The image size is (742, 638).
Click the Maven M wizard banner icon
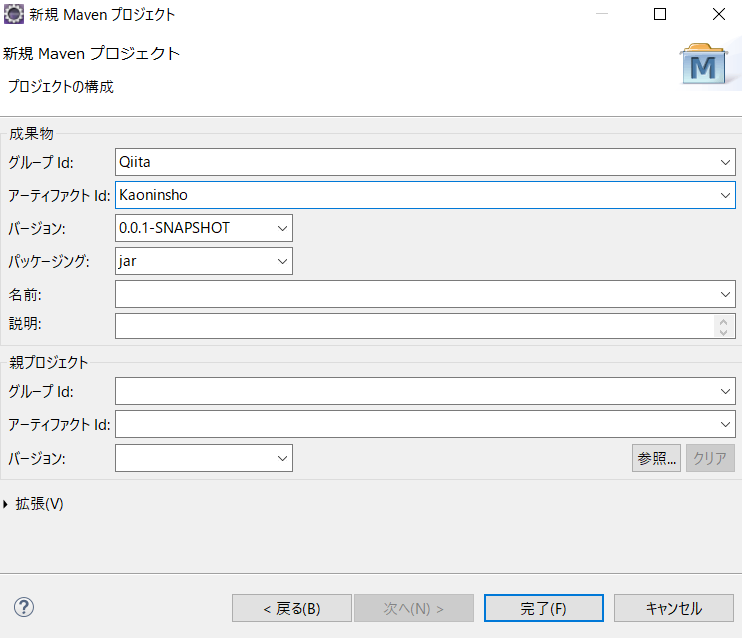703,65
